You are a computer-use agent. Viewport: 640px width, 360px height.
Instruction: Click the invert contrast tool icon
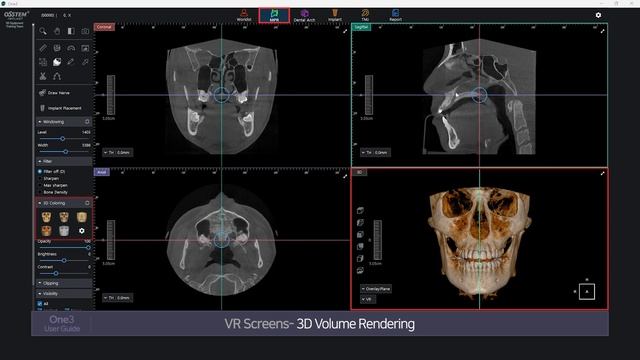[x=71, y=31]
